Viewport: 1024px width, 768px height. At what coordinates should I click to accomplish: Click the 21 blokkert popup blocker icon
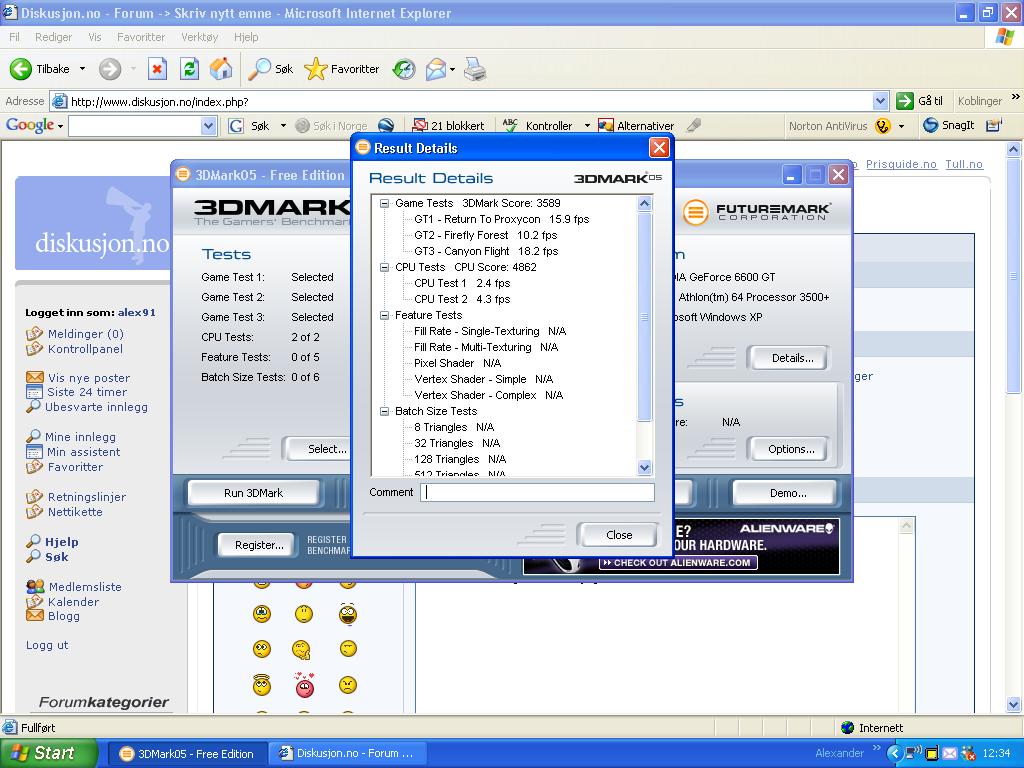click(x=420, y=125)
